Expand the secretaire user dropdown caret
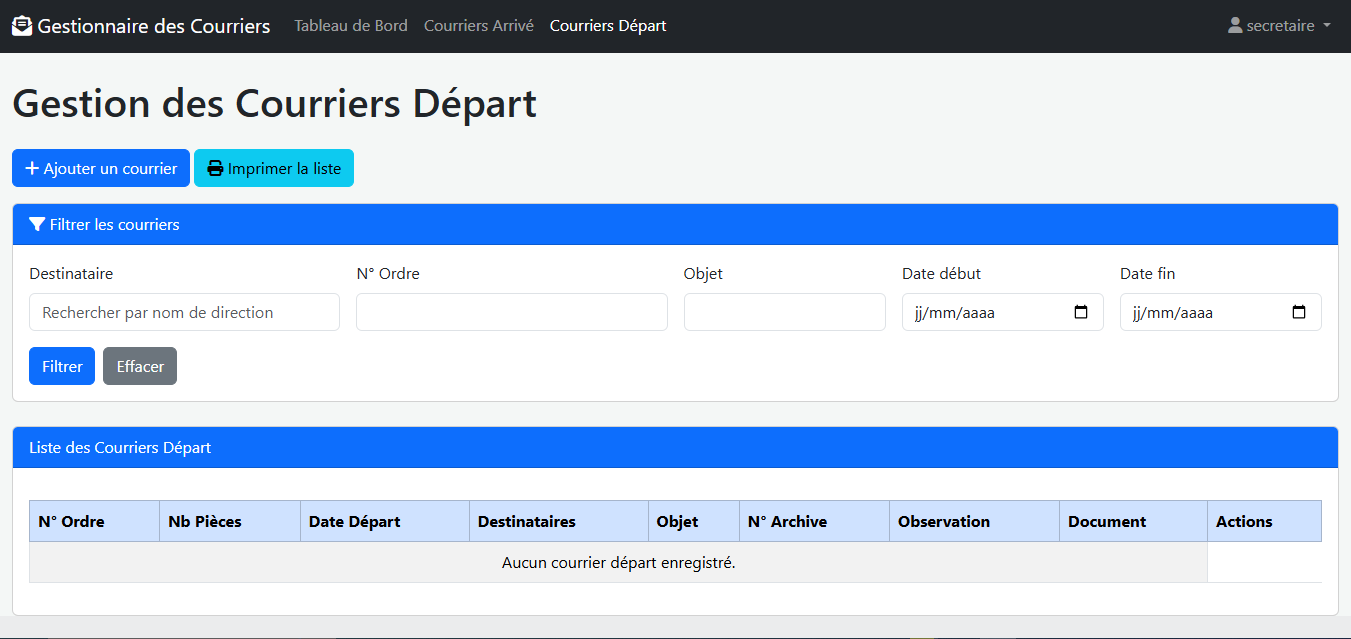The height and width of the screenshot is (639, 1351). point(1327,26)
